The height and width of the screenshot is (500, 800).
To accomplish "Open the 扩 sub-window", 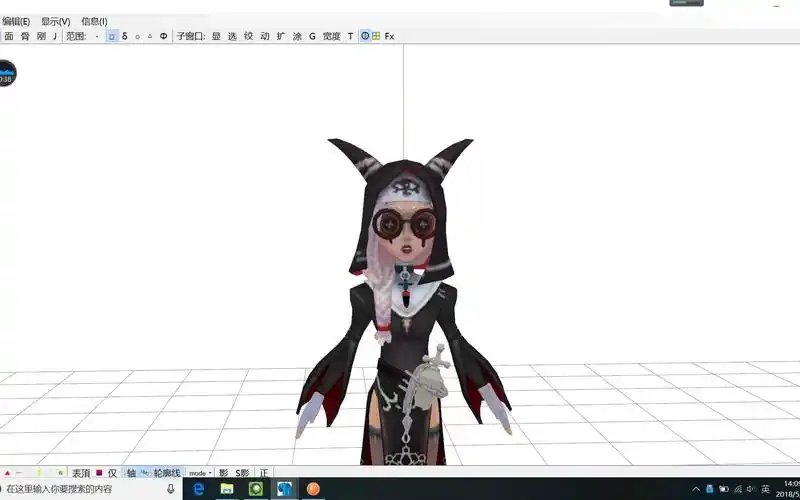I will click(x=281, y=36).
